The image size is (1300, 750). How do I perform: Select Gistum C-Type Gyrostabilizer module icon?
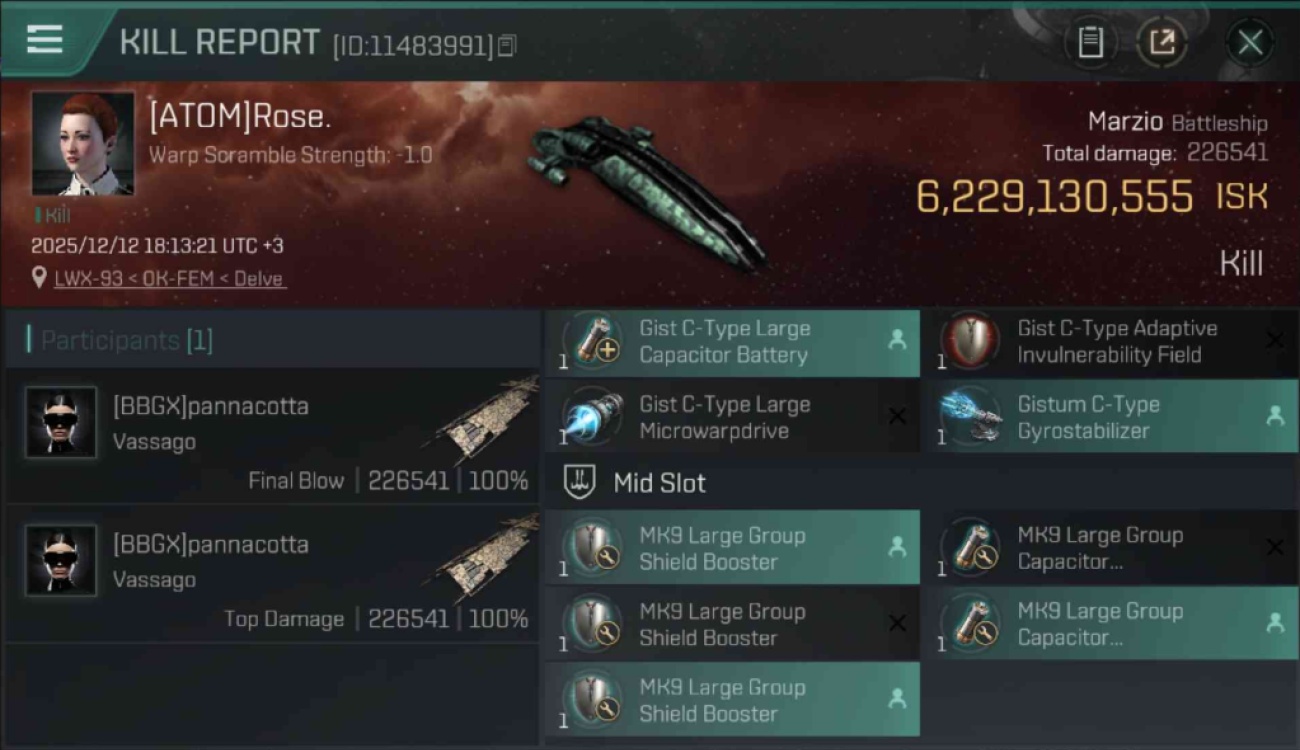point(973,418)
